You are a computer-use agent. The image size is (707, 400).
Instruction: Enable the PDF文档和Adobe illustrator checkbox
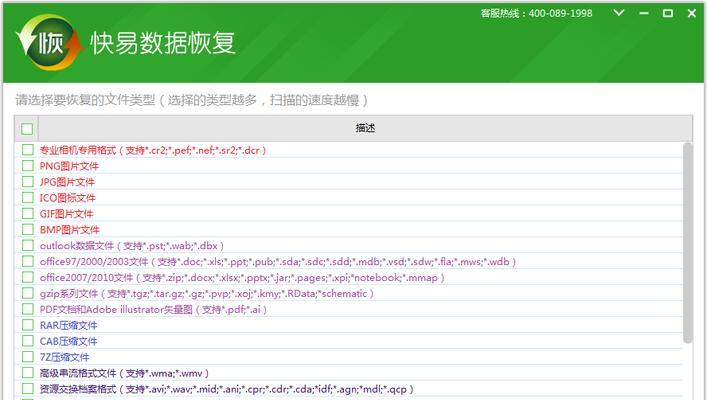pyautogui.click(x=28, y=309)
